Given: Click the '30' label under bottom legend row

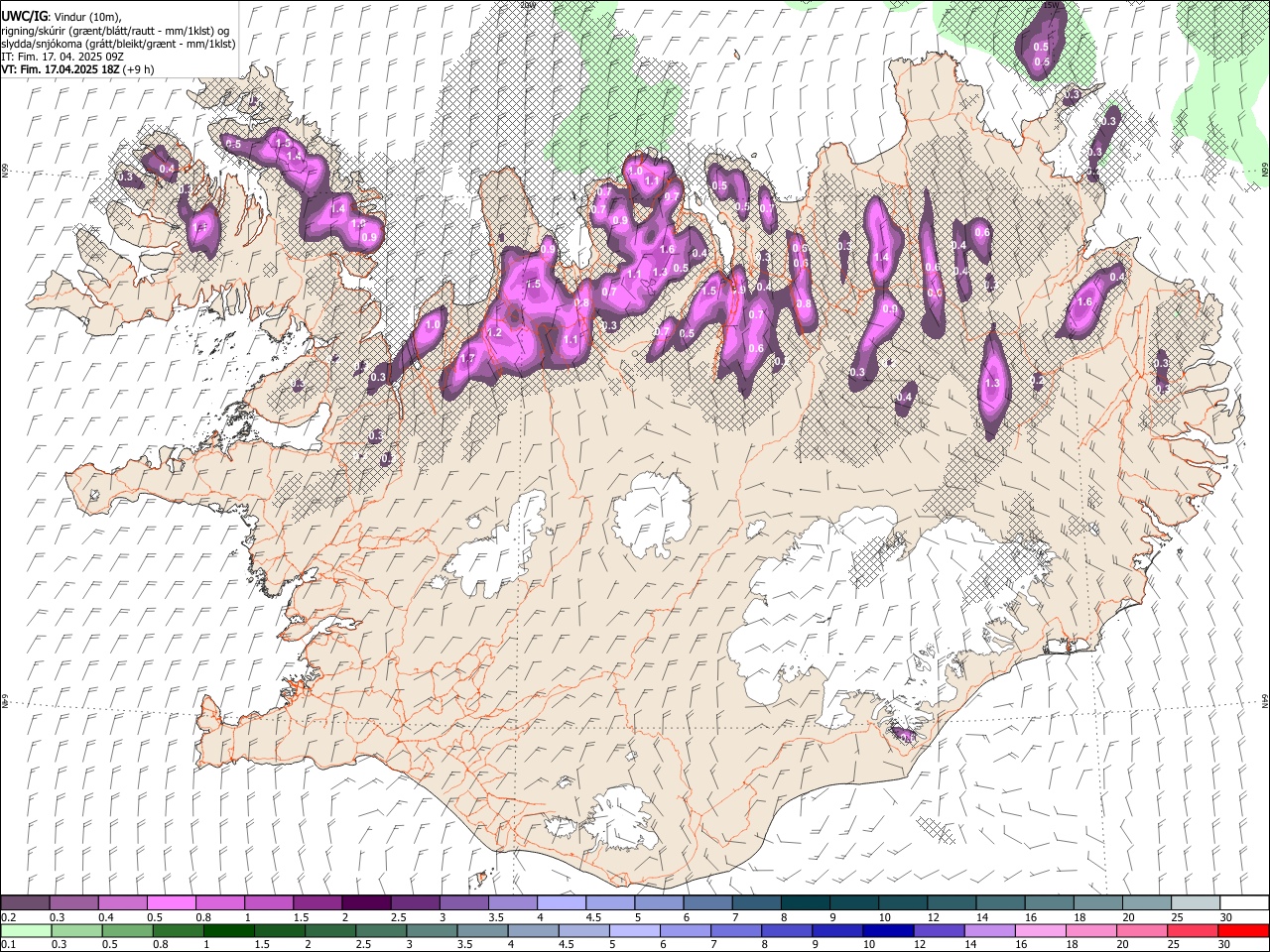Looking at the screenshot, I should tap(1225, 944).
